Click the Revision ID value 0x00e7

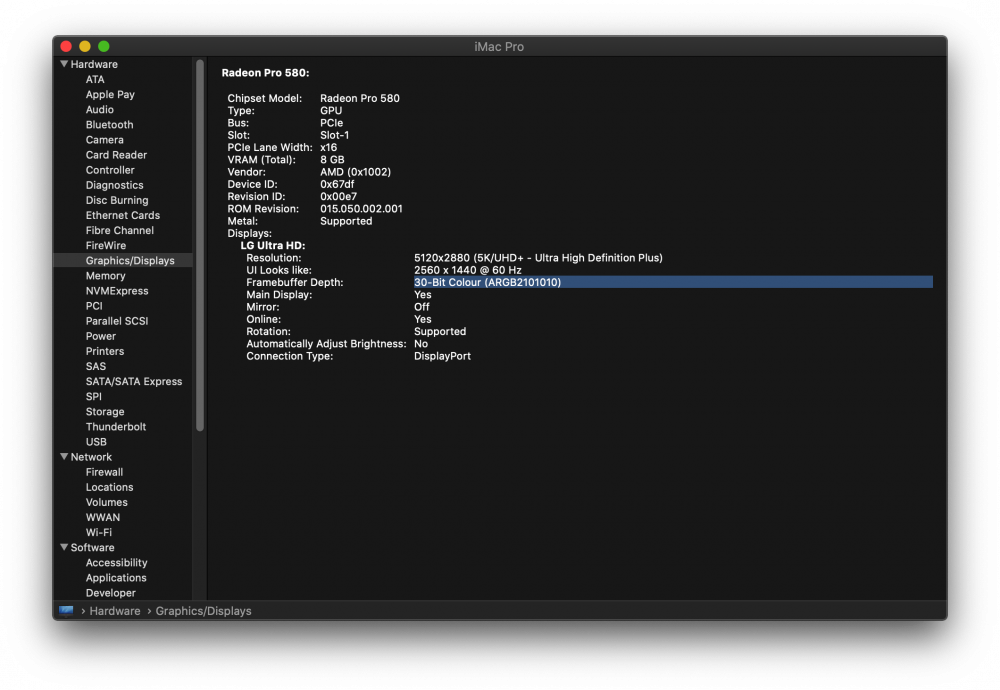click(x=339, y=197)
